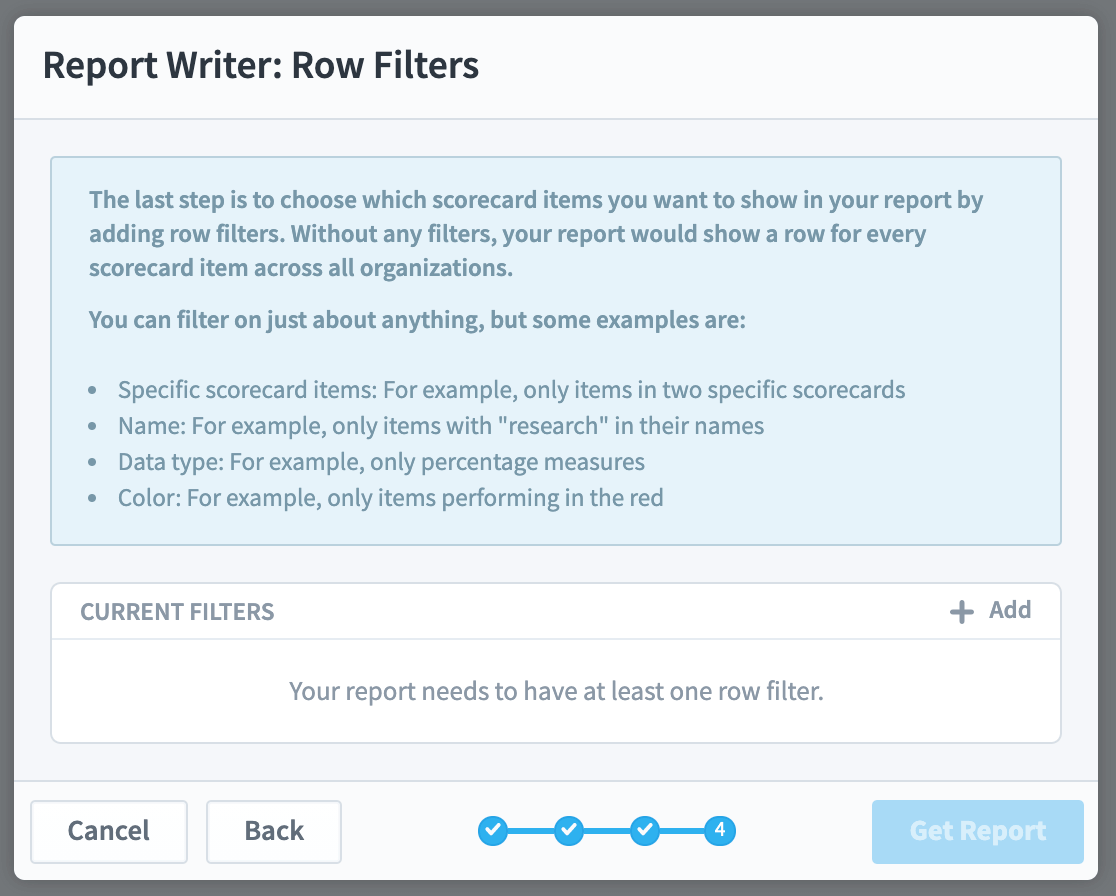Go Back to the previous step
Viewport: 1116px width, 896px height.
coord(274,831)
